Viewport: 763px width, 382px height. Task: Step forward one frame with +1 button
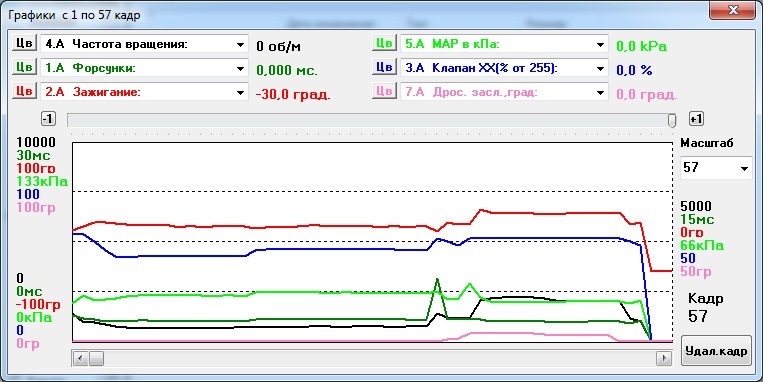click(x=696, y=119)
